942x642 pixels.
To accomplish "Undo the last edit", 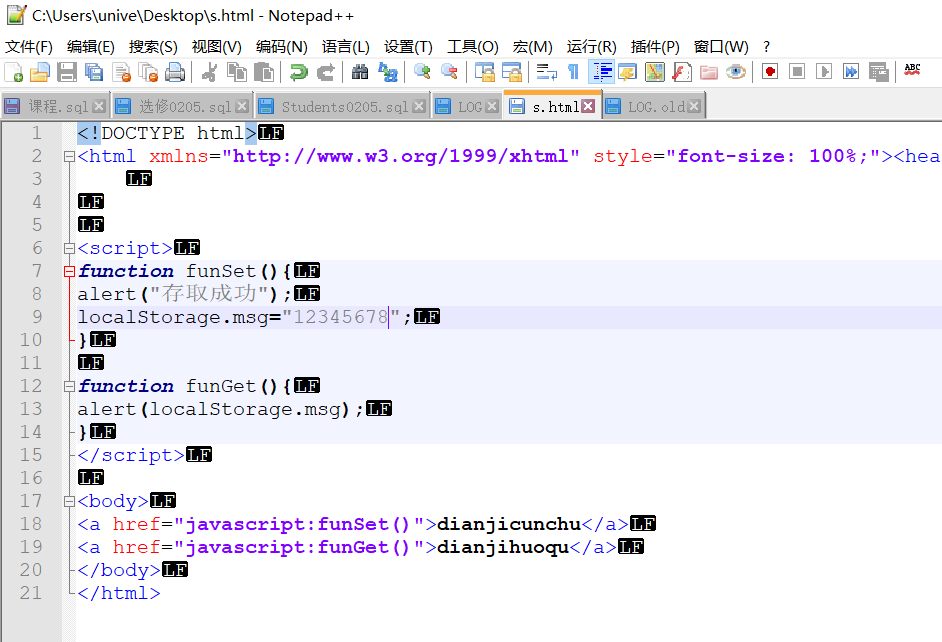I will pyautogui.click(x=298, y=72).
